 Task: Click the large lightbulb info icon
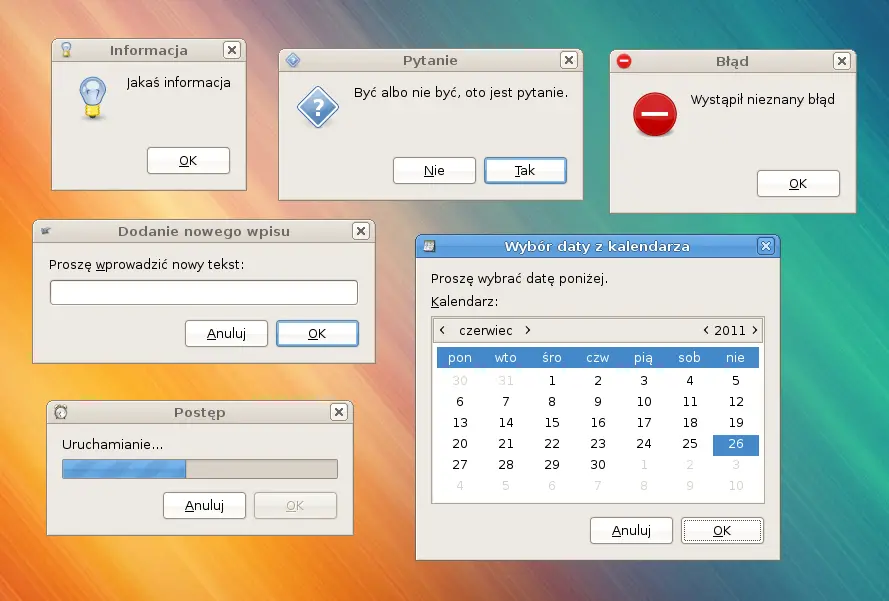click(x=93, y=98)
